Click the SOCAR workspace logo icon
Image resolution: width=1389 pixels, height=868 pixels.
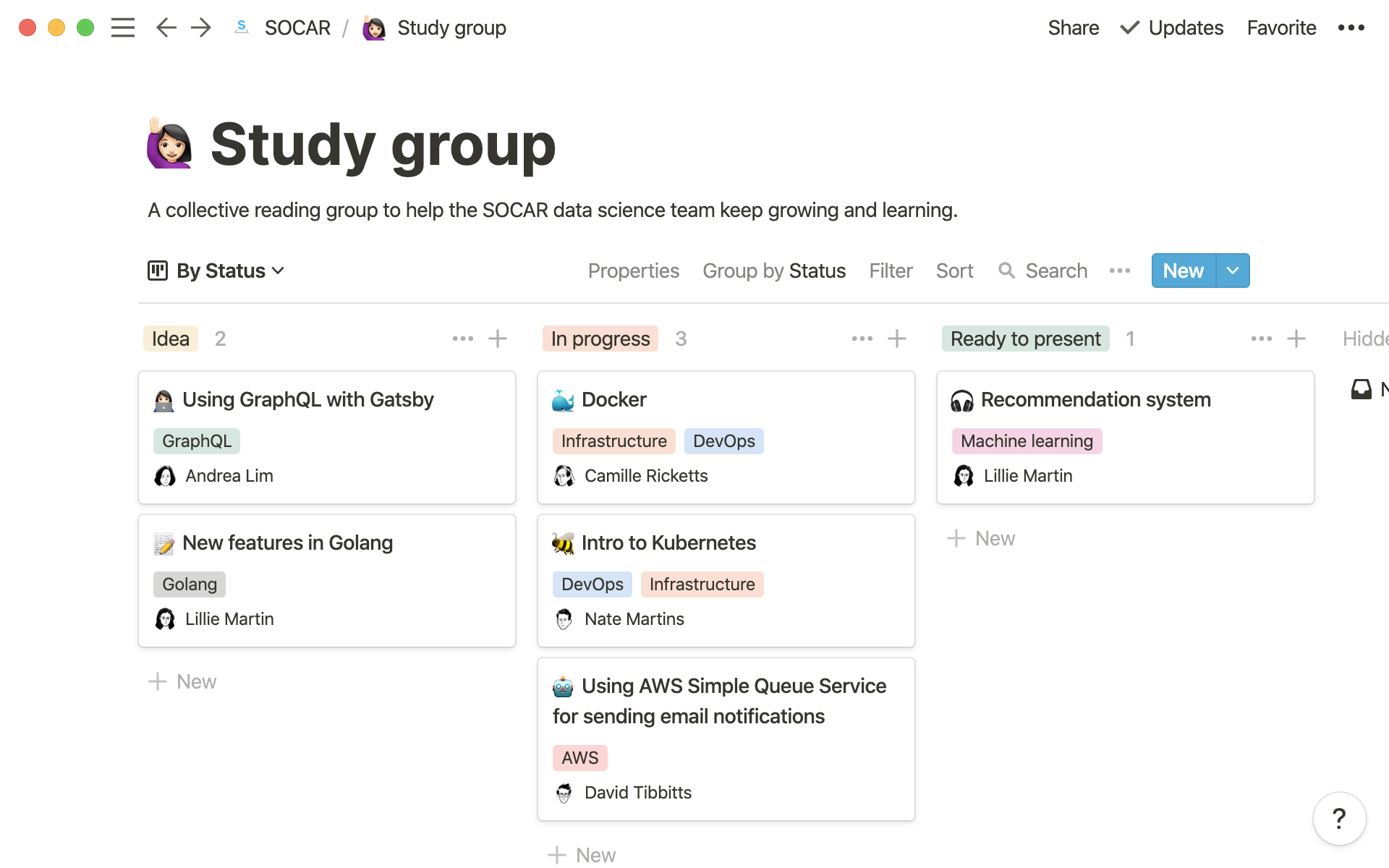tap(242, 27)
